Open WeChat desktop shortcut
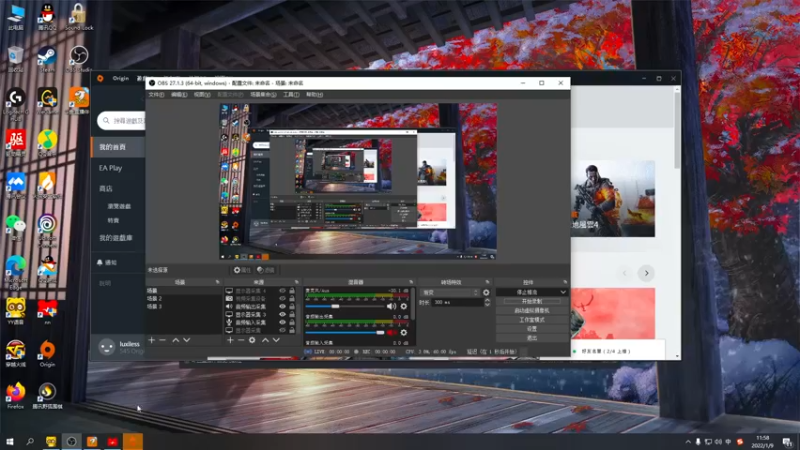The image size is (800, 450). point(16,228)
